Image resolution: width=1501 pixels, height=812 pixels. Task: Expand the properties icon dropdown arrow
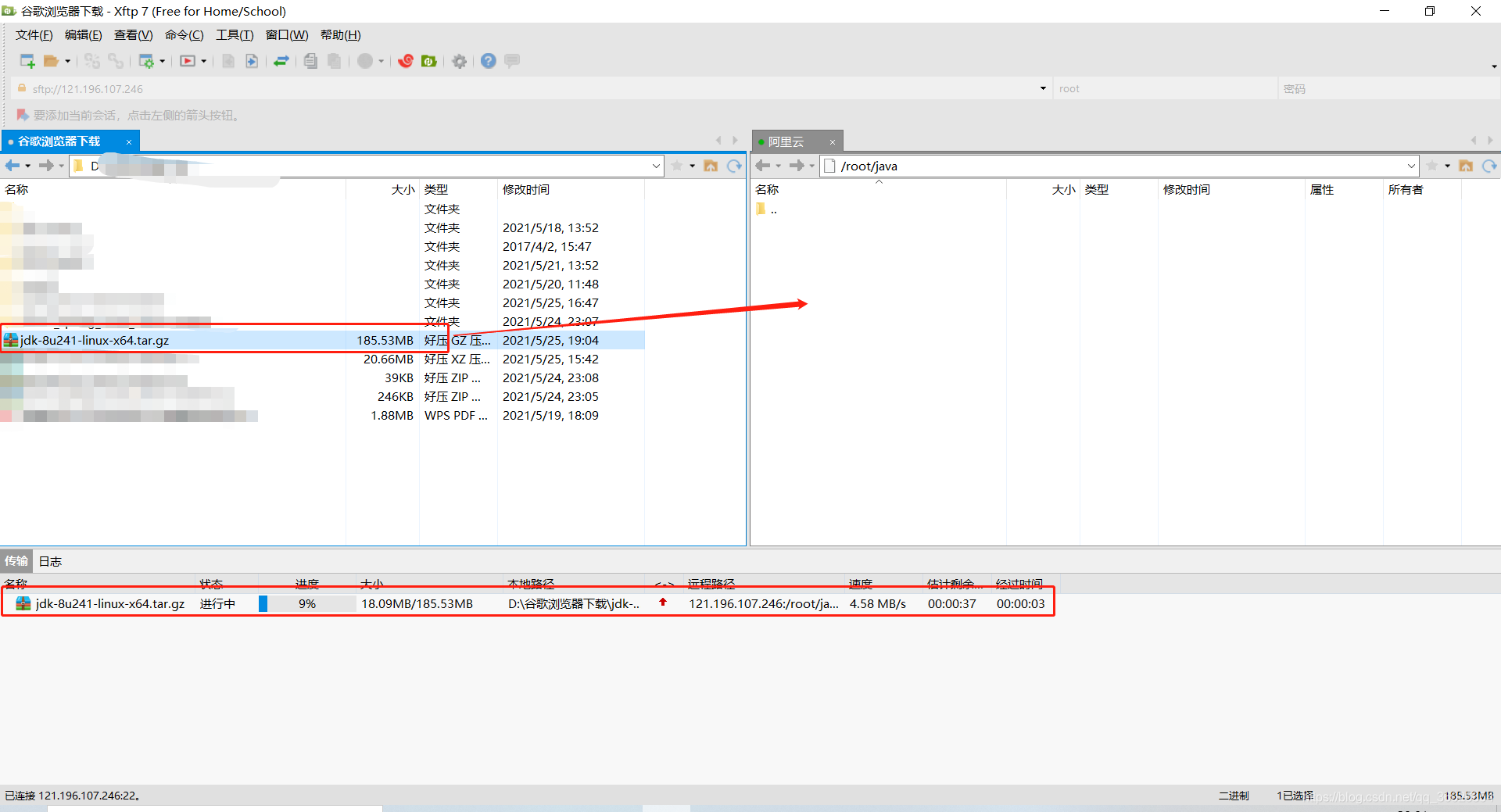tap(162, 61)
